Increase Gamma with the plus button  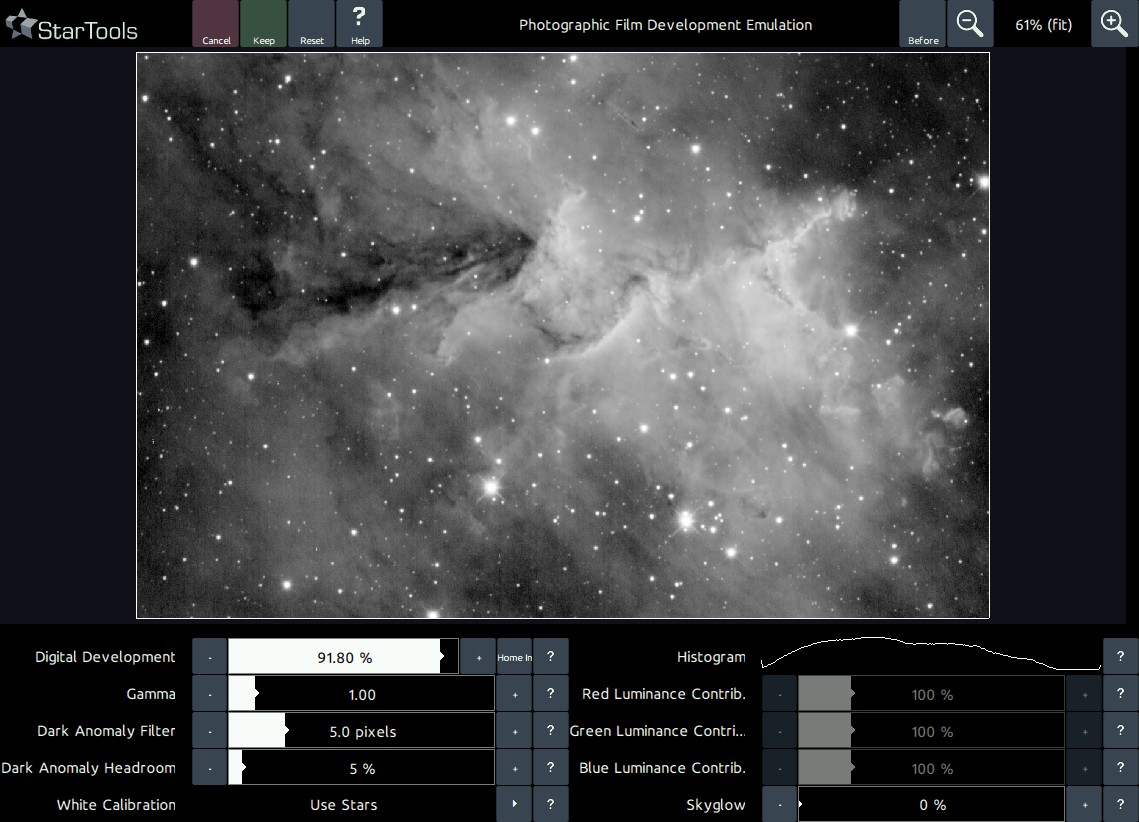coord(514,694)
